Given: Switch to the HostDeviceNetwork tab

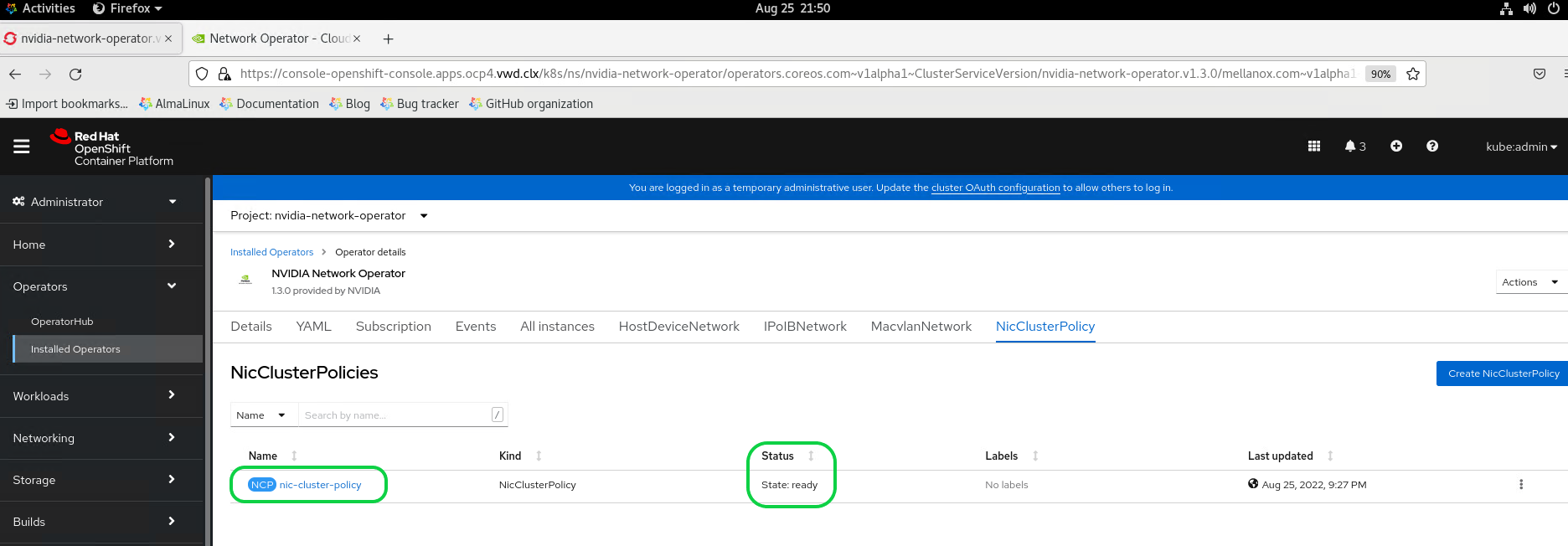Looking at the screenshot, I should point(679,327).
